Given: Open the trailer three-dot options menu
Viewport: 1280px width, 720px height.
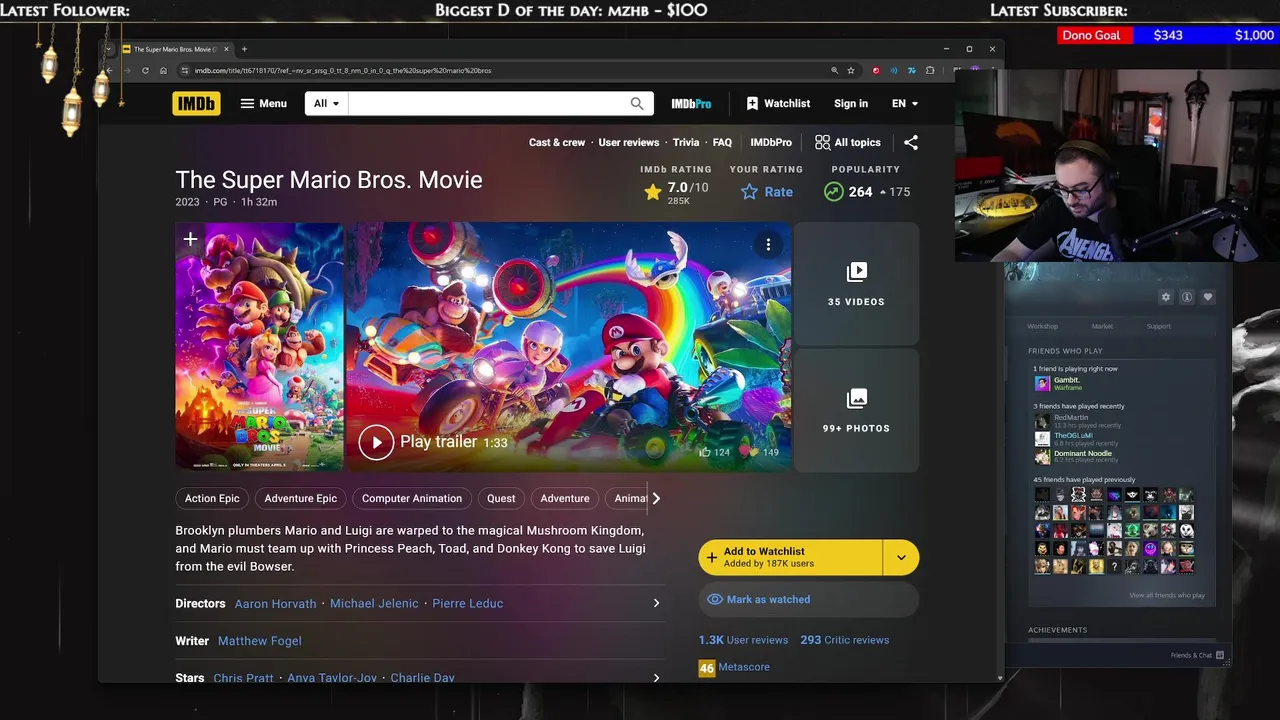Looking at the screenshot, I should [x=768, y=244].
